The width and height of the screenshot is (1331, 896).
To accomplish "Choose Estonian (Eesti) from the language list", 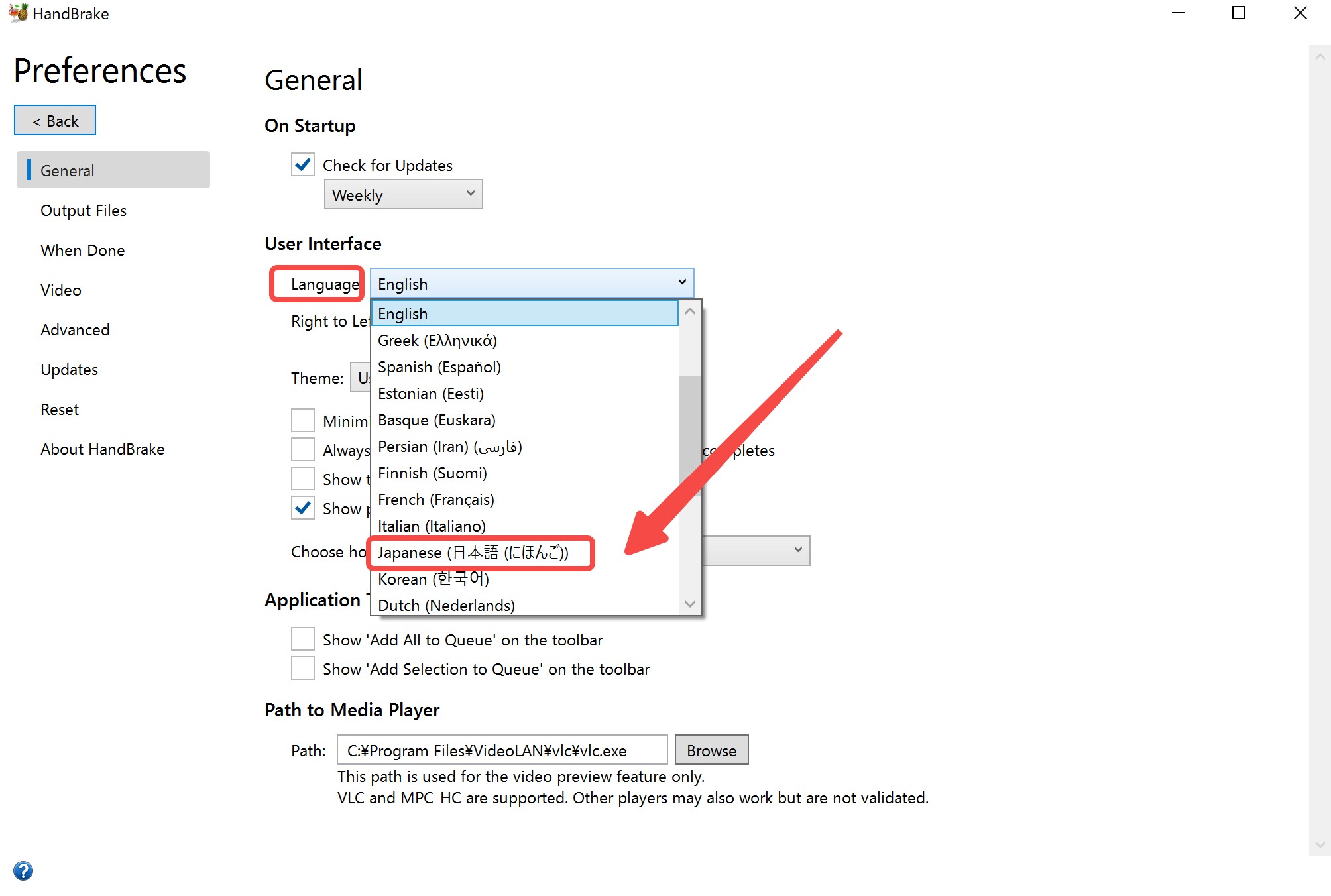I will [x=524, y=393].
